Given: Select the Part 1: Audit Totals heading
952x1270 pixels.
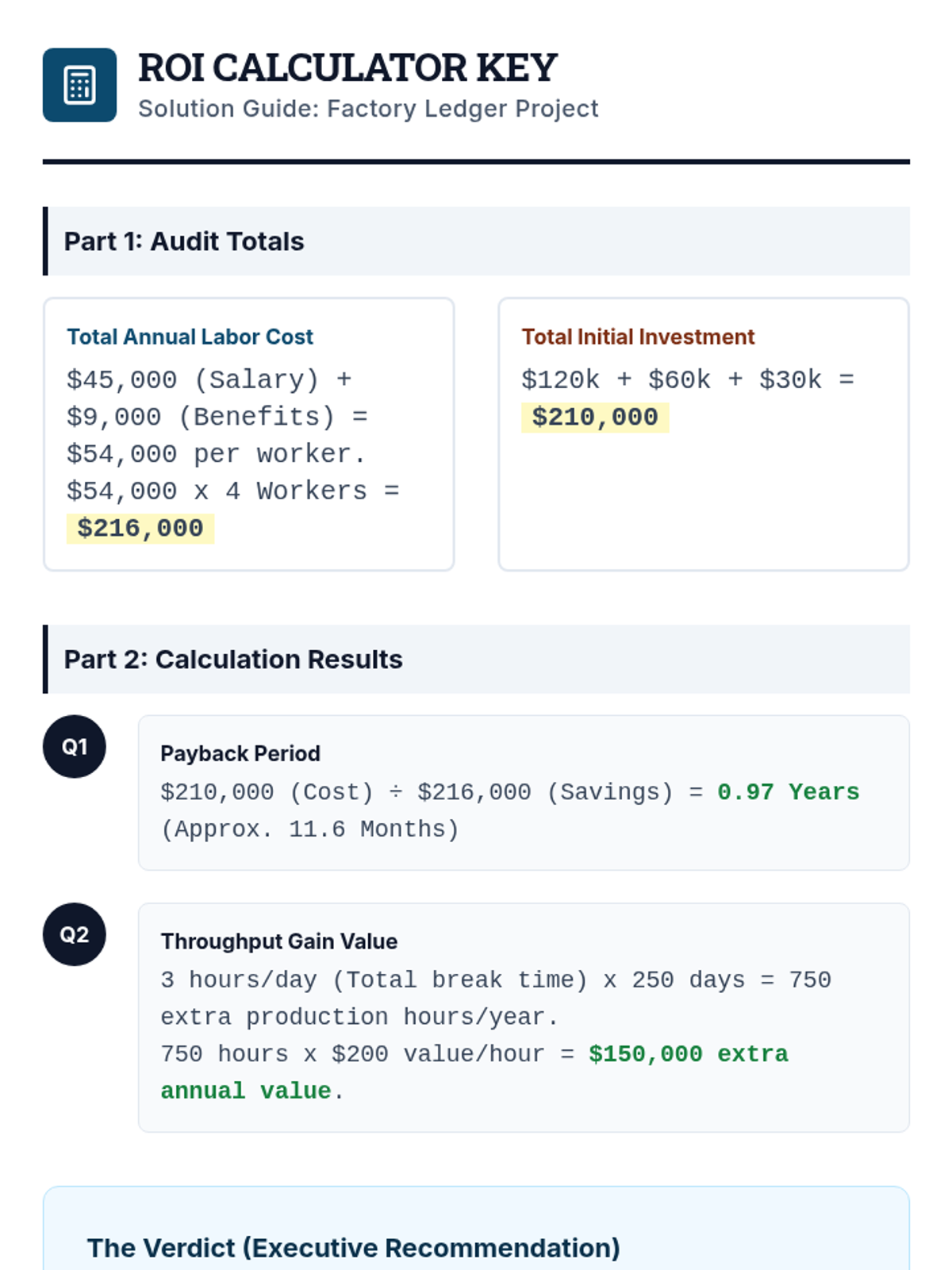Looking at the screenshot, I should click(x=184, y=241).
